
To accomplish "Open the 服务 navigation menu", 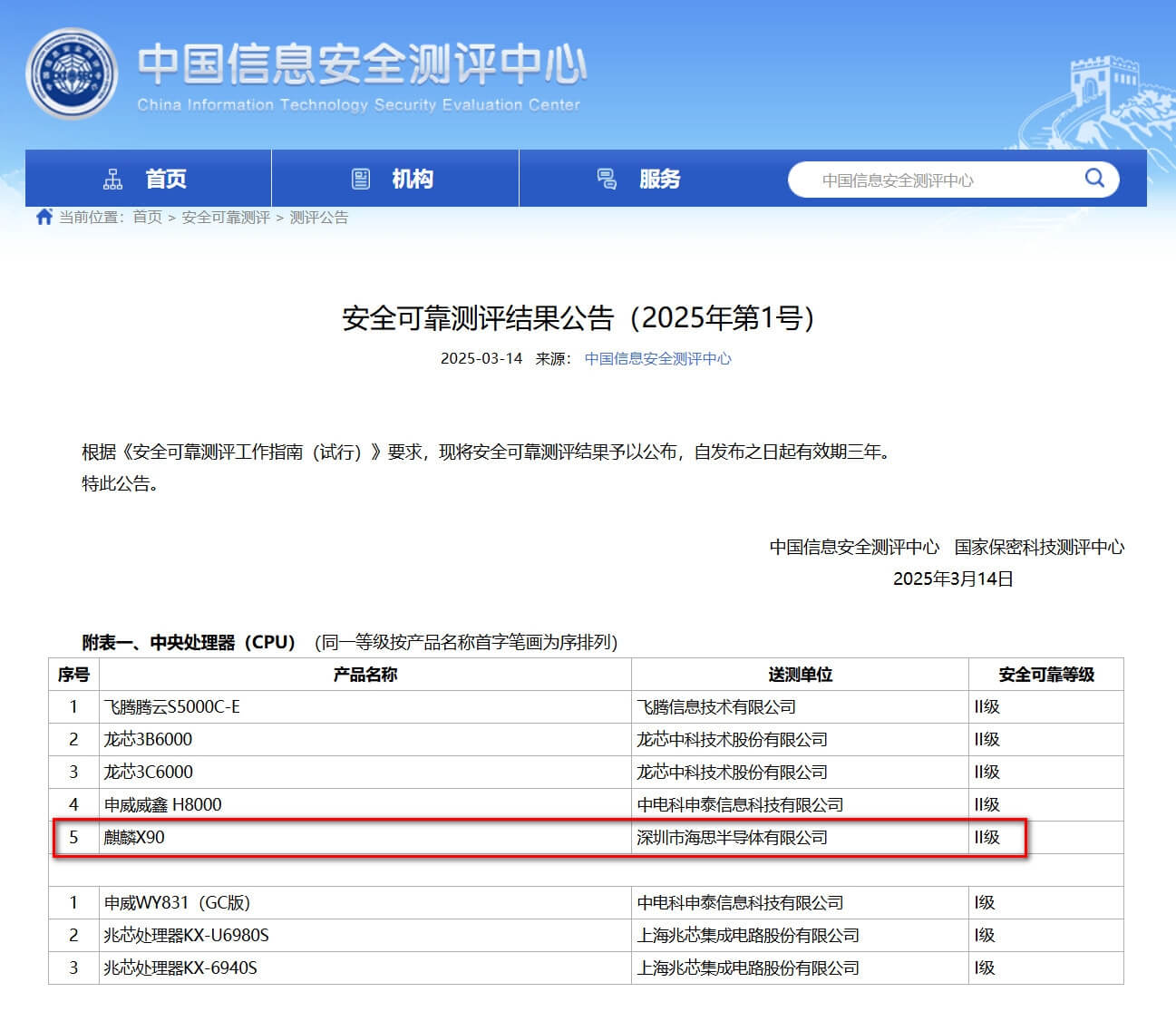I will click(x=659, y=179).
